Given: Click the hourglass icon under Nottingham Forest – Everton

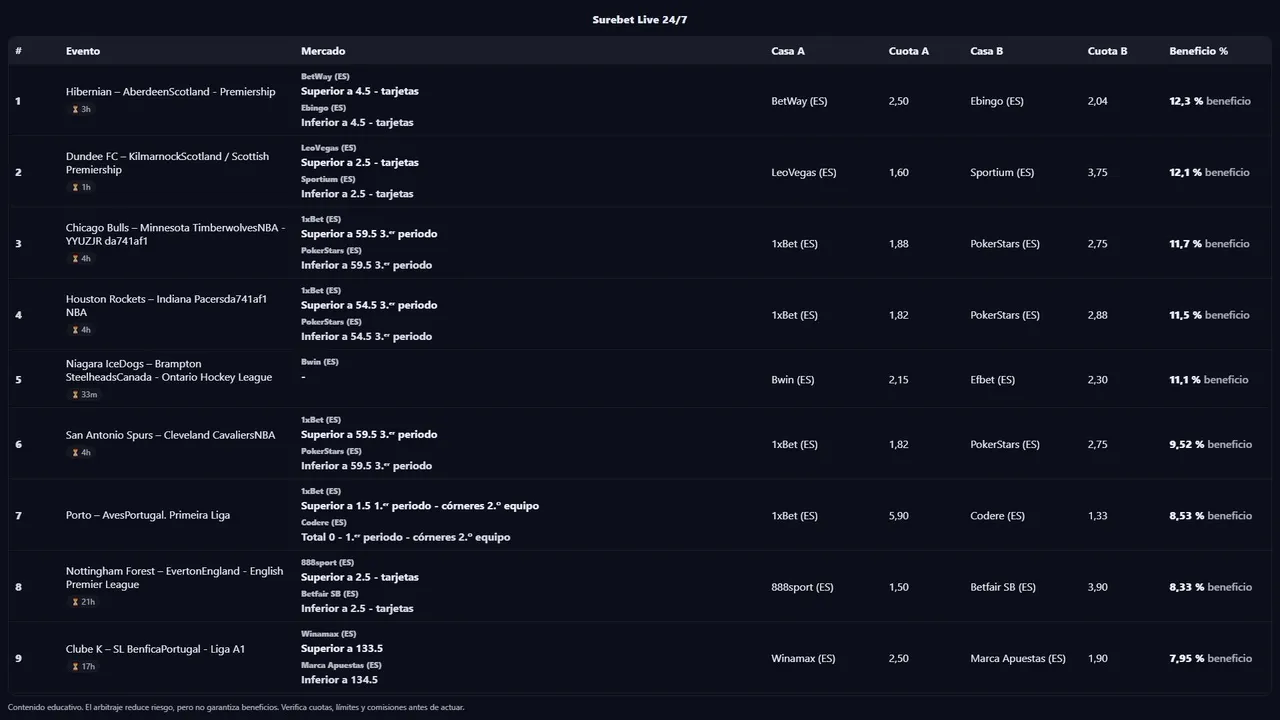Looking at the screenshot, I should [x=75, y=602].
